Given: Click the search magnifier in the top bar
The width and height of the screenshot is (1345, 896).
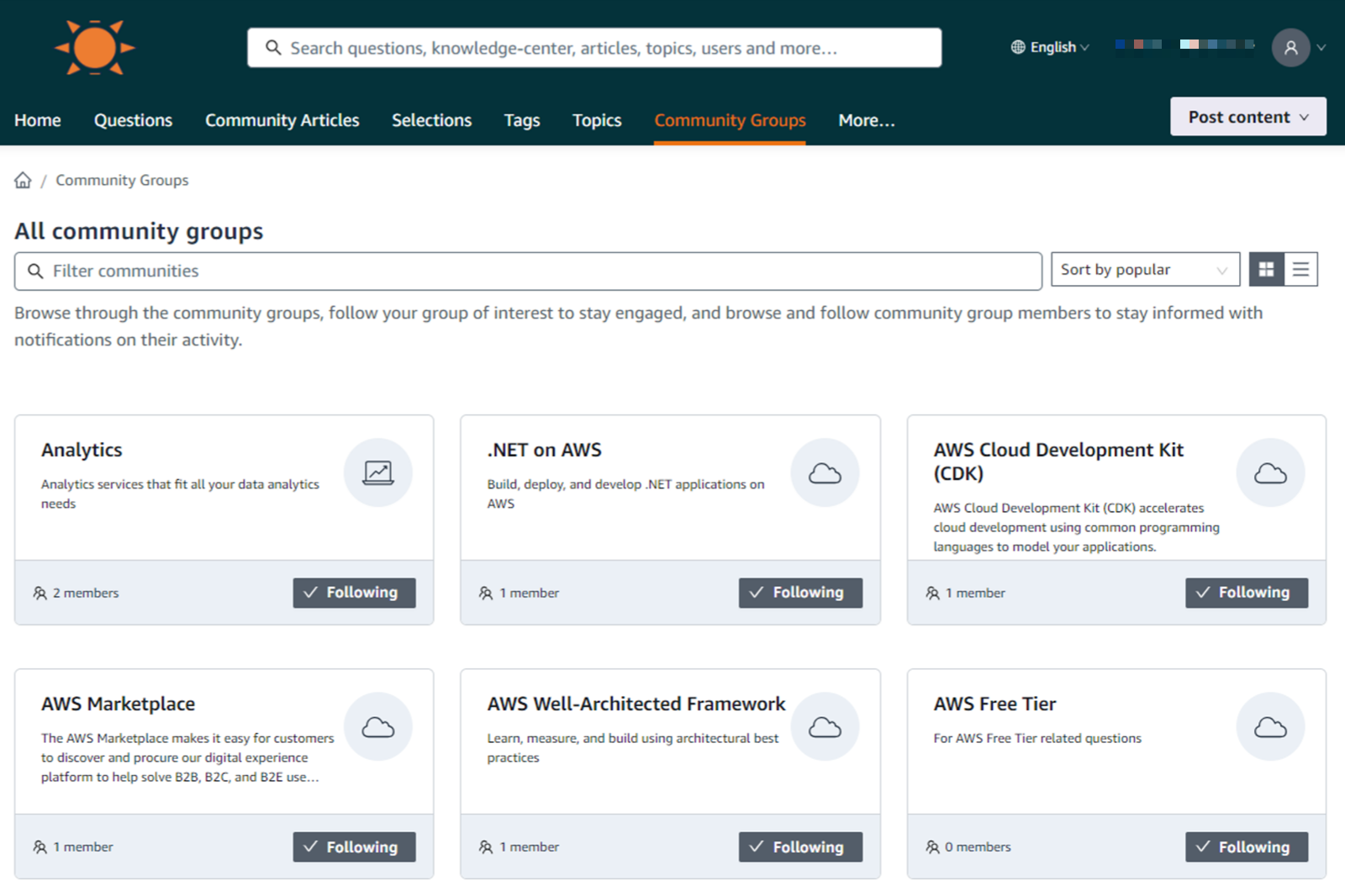Looking at the screenshot, I should pyautogui.click(x=273, y=47).
